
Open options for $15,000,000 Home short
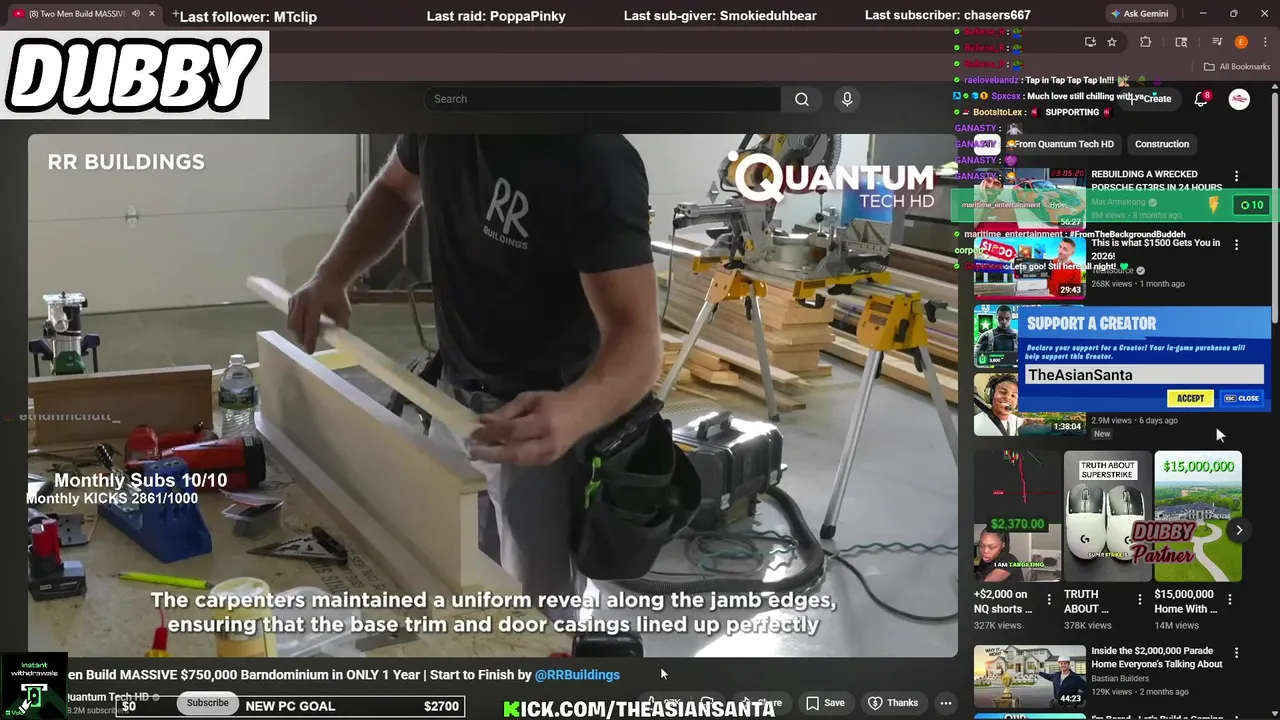point(1230,600)
